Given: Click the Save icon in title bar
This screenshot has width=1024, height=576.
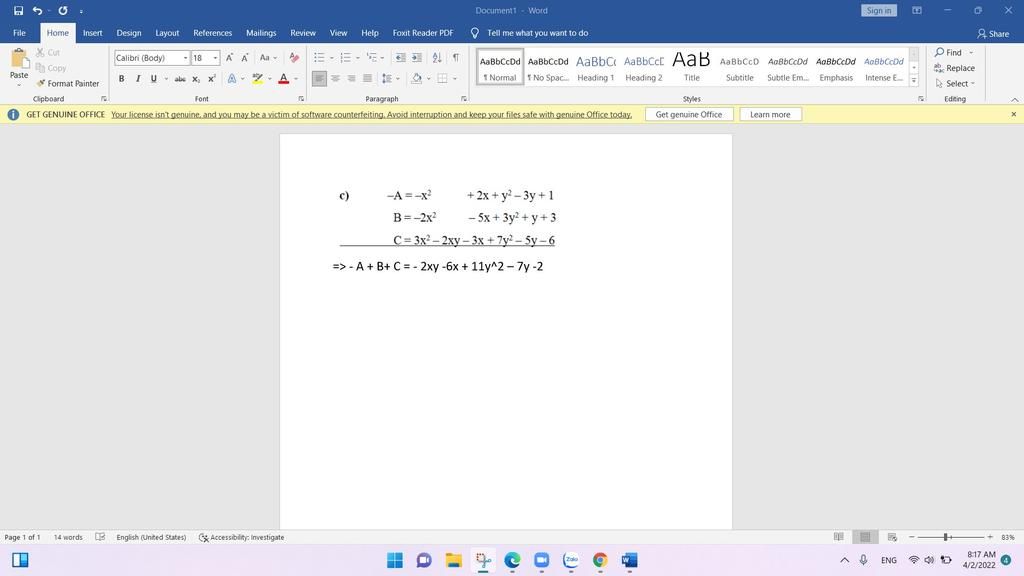Looking at the screenshot, I should point(18,10).
